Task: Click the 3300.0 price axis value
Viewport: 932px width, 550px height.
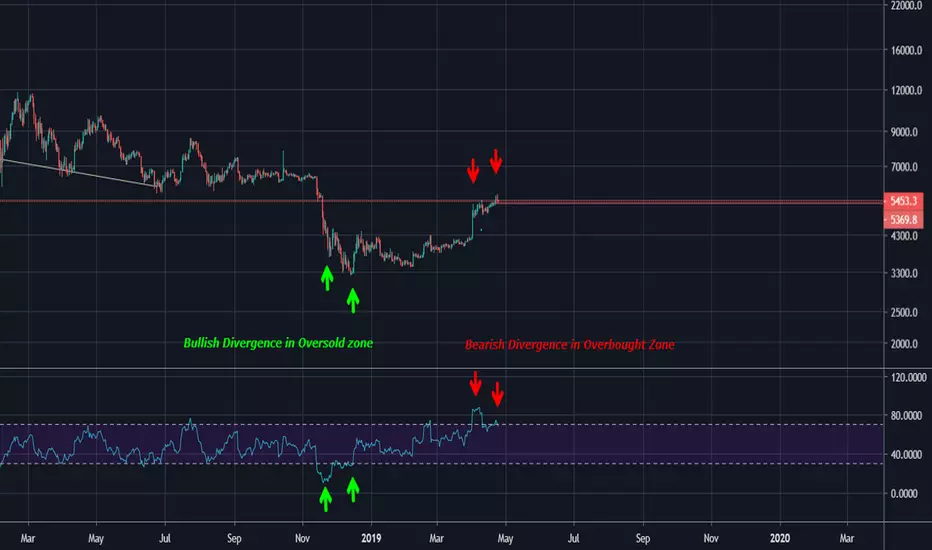Action: coord(906,274)
